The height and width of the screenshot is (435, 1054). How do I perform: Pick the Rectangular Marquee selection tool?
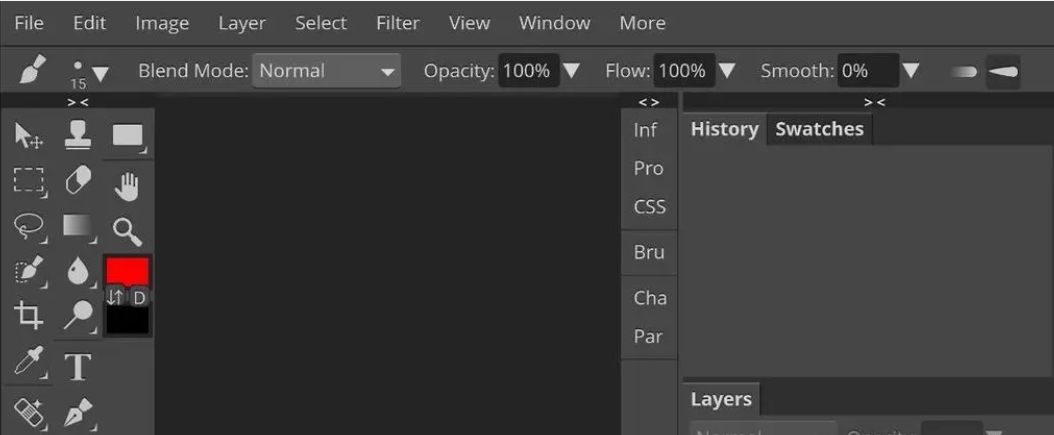pos(29,180)
